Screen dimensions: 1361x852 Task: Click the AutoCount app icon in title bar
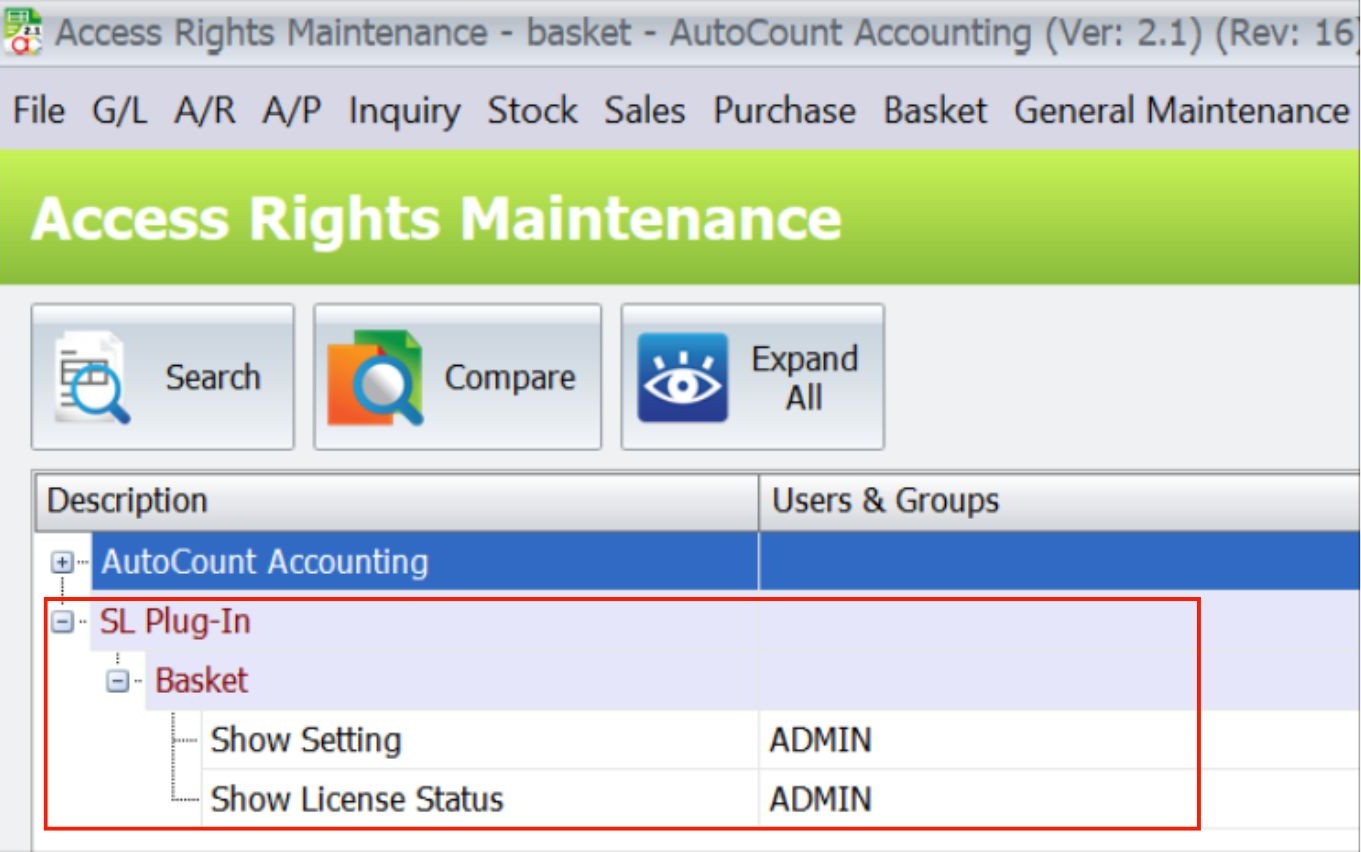(22, 31)
